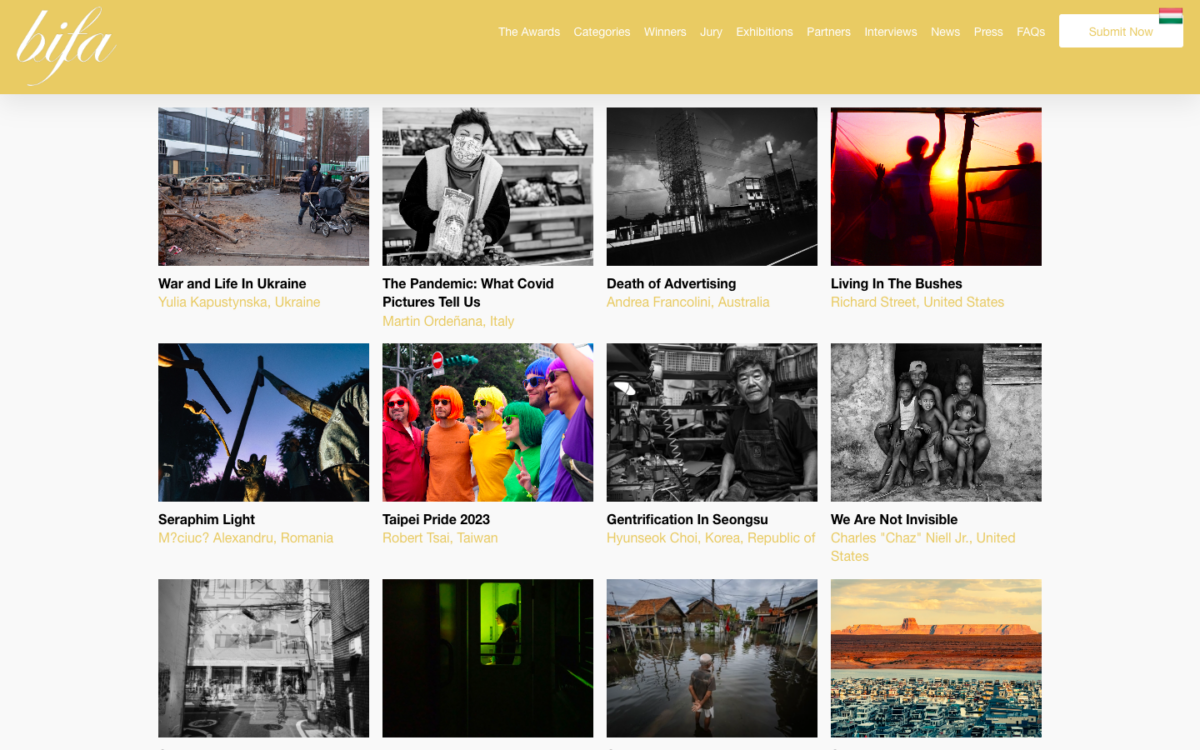The width and height of the screenshot is (1200, 750).
Task: Click The Pandemic: What Covid Pictures title
Action: (x=468, y=293)
